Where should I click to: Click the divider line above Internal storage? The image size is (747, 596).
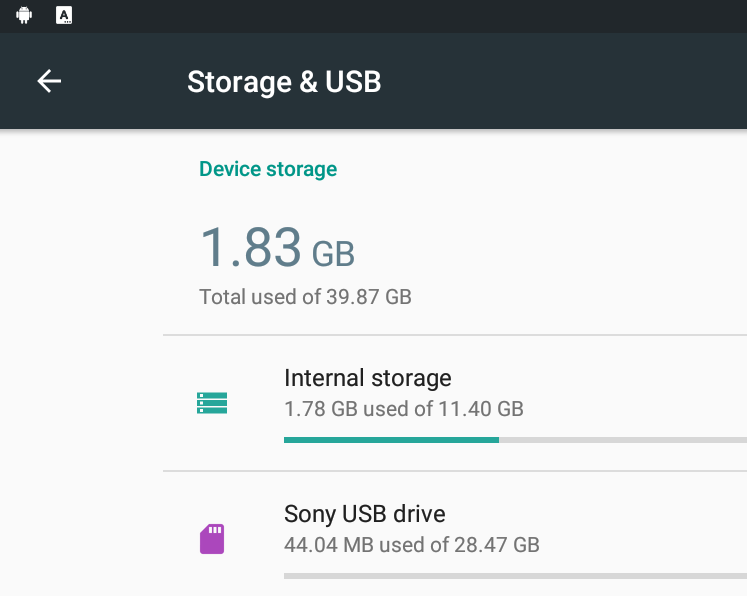[455, 335]
